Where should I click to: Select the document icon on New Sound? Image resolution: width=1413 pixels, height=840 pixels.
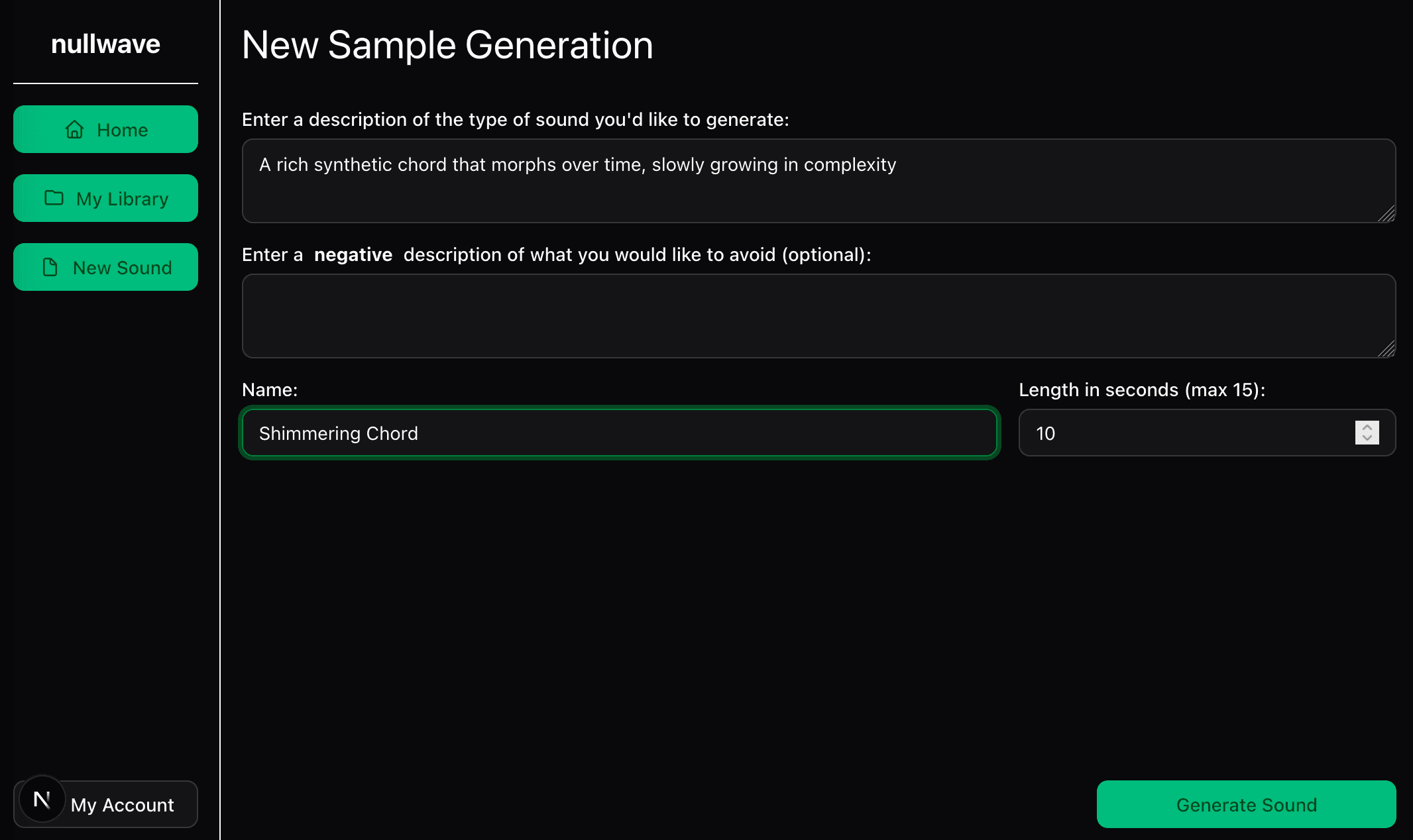(49, 267)
